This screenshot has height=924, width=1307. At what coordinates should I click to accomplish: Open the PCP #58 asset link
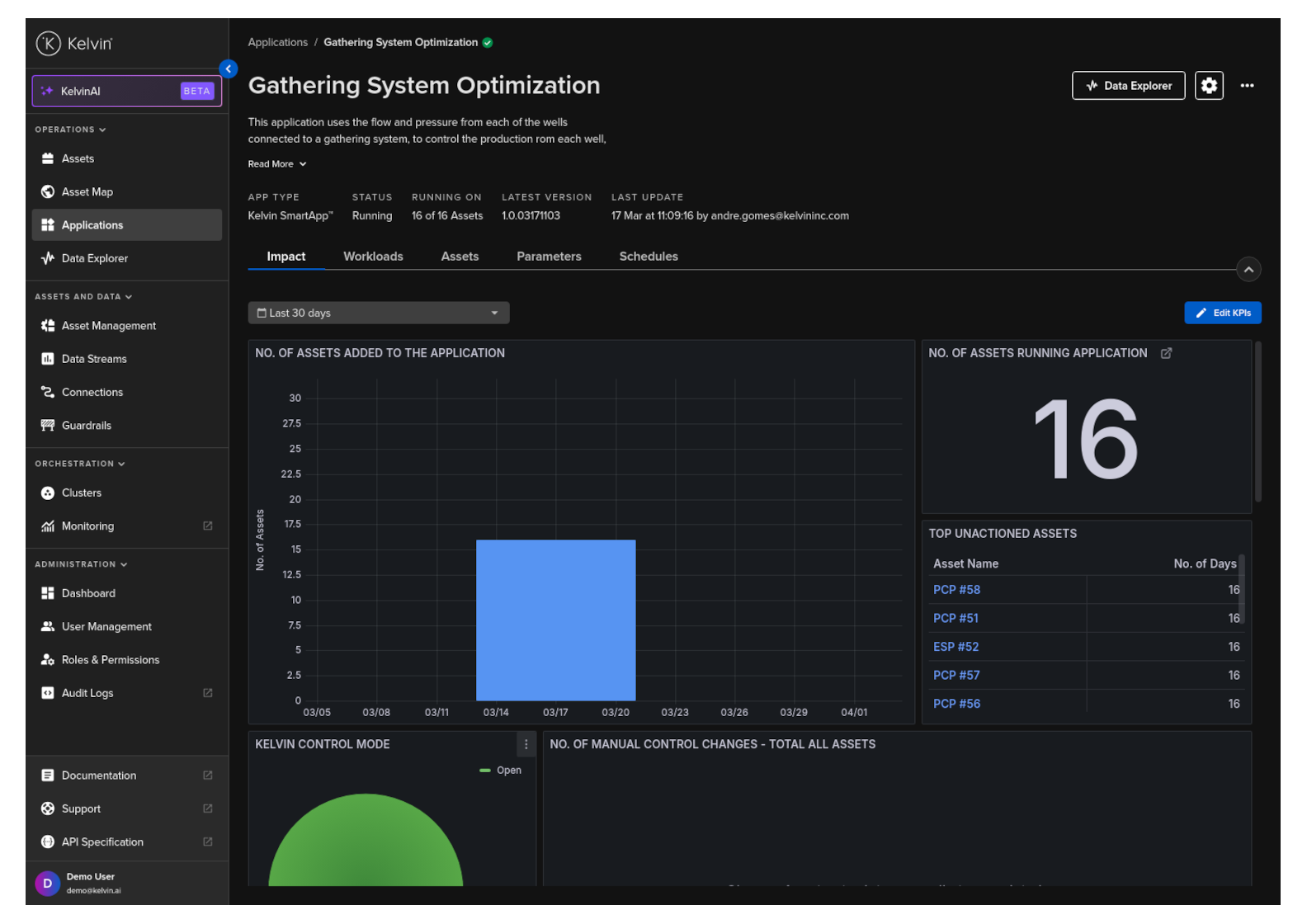[956, 590]
